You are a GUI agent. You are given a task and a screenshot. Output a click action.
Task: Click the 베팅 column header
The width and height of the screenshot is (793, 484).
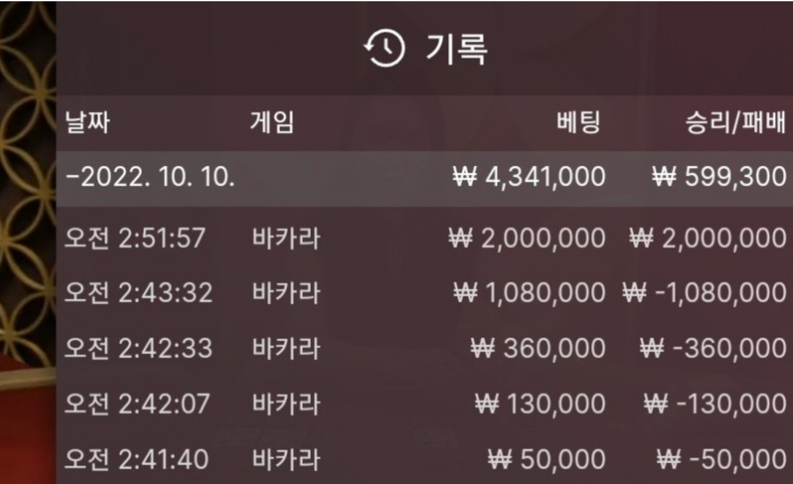580,124
